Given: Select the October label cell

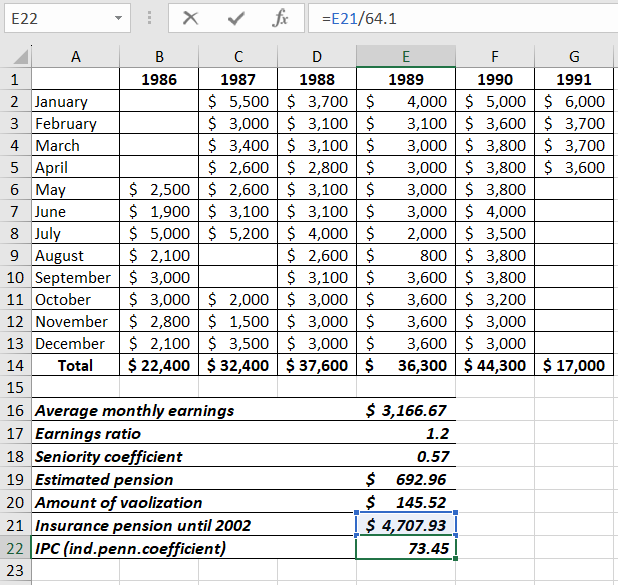Looking at the screenshot, I should 76,300.
